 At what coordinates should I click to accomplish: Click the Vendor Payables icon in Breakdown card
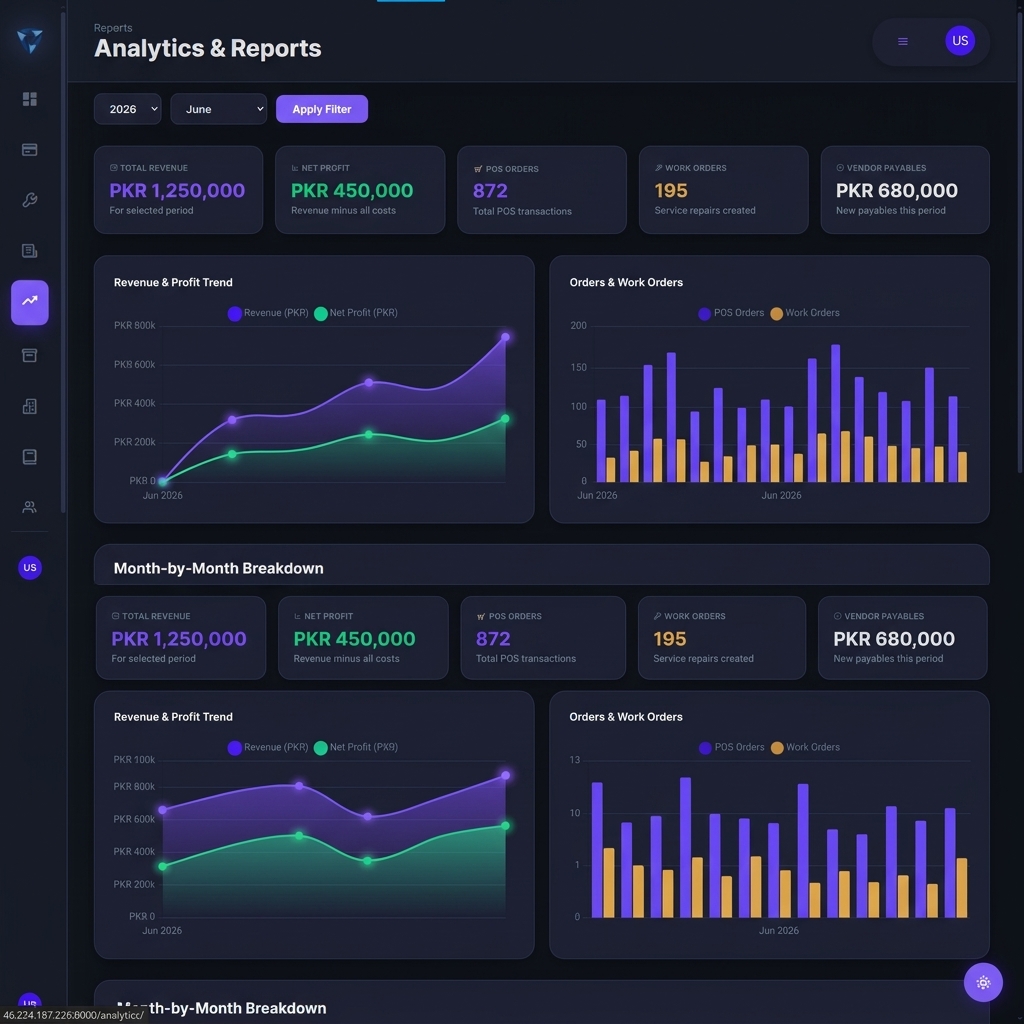click(837, 616)
